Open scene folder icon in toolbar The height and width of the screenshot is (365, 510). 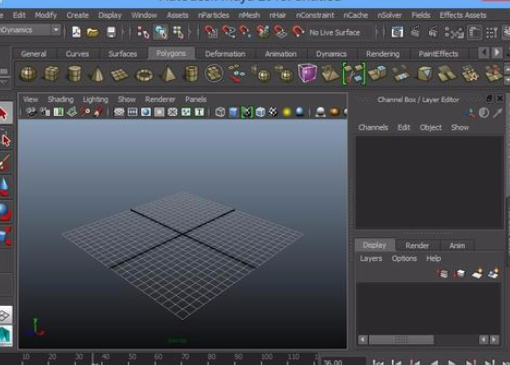point(92,32)
